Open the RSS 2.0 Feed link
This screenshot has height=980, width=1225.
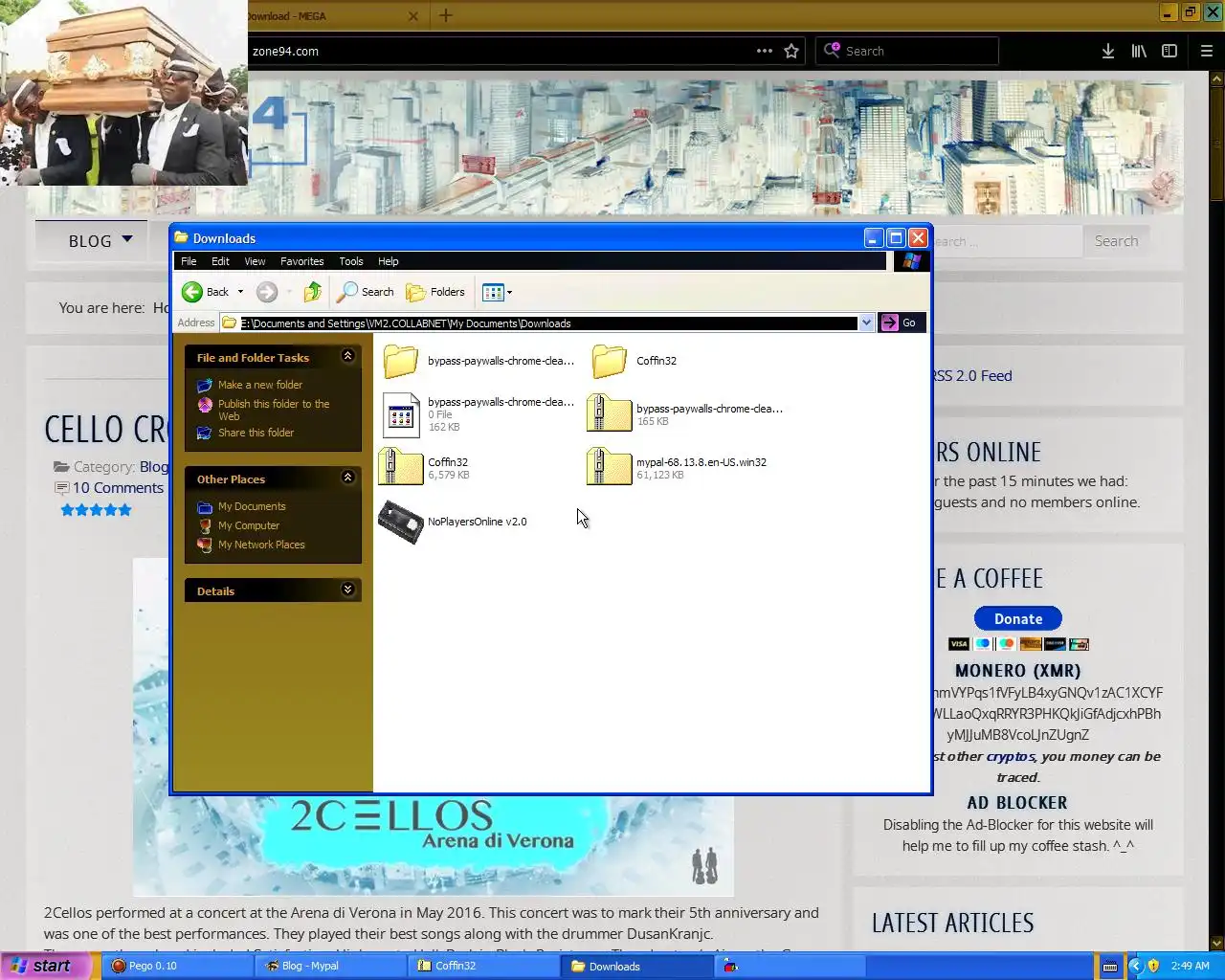pyautogui.click(x=973, y=376)
